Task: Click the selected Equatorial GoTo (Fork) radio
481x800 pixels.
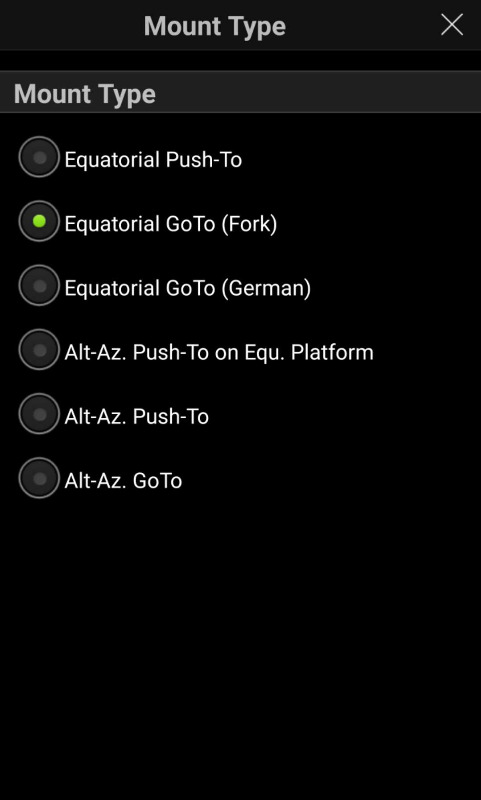Action: 39,221
